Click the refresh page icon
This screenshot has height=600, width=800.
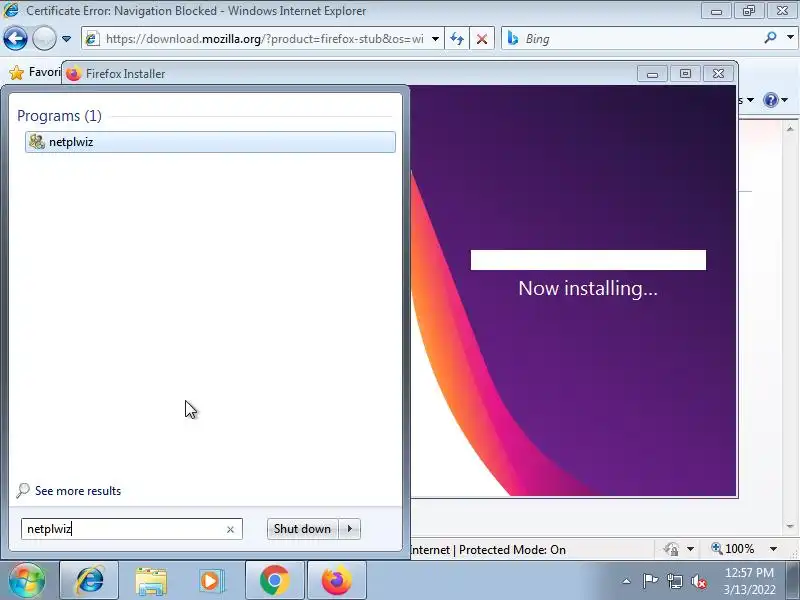pyautogui.click(x=457, y=39)
